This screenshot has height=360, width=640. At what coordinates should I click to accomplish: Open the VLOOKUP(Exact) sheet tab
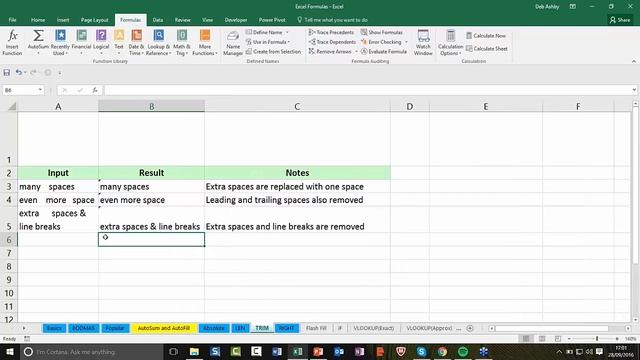click(373, 328)
